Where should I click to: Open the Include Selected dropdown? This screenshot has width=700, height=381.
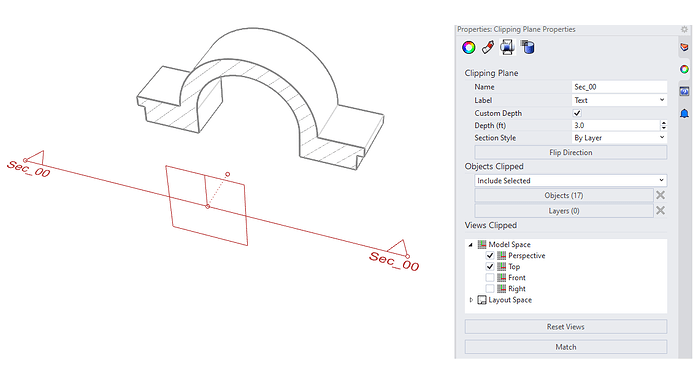[x=571, y=180]
